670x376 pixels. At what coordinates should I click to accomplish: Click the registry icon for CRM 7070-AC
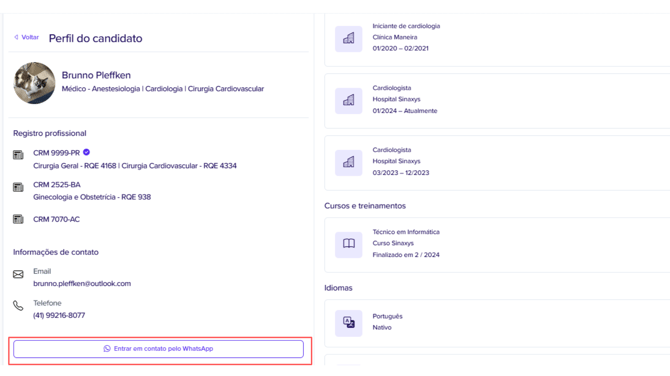click(x=18, y=219)
